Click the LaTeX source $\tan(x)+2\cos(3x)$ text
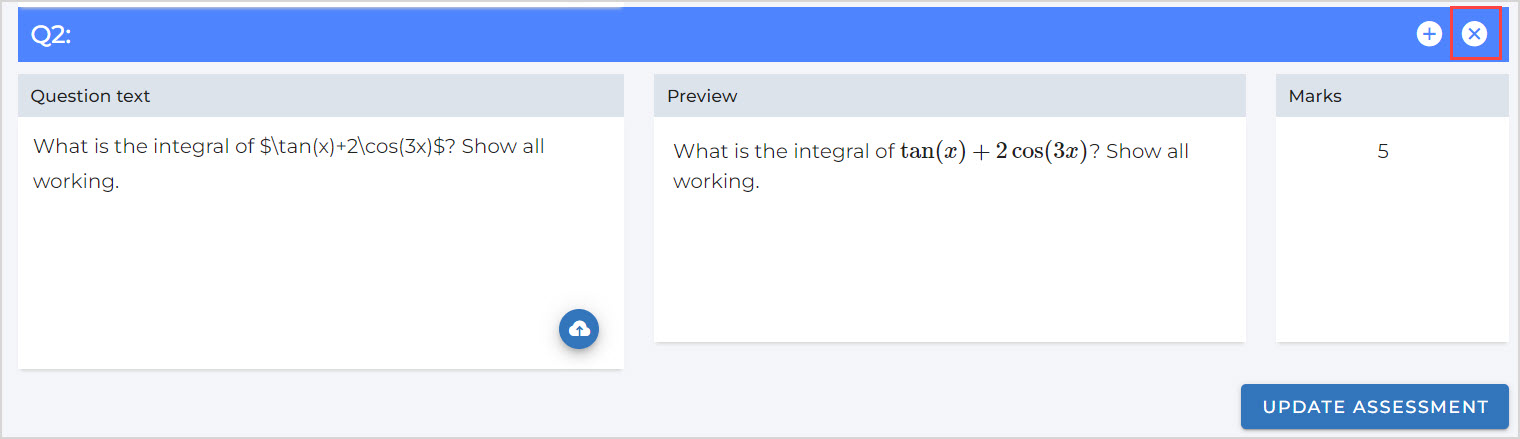This screenshot has width=1520, height=439. click(352, 147)
